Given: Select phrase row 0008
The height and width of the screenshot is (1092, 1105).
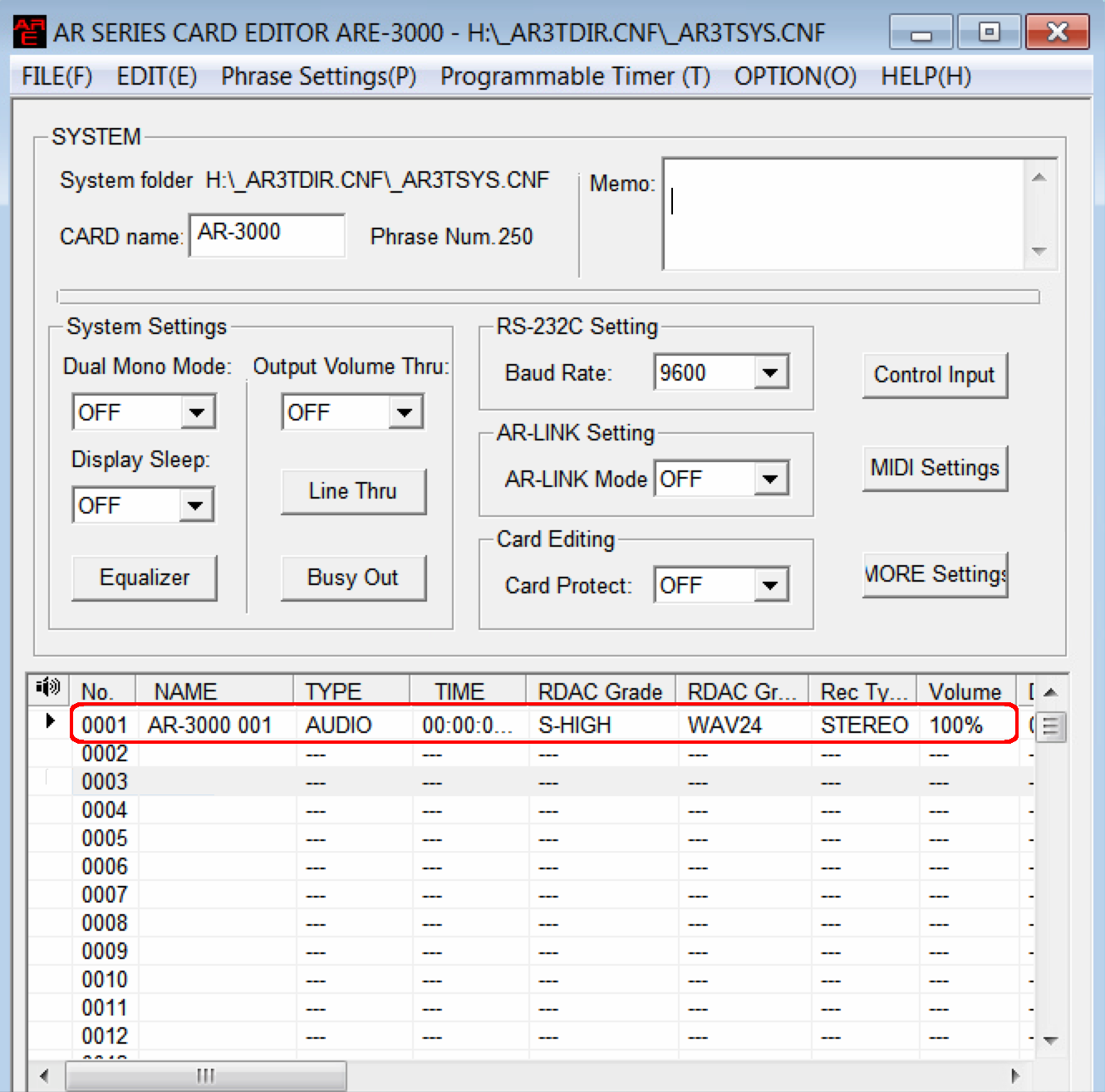Looking at the screenshot, I should click(532, 923).
